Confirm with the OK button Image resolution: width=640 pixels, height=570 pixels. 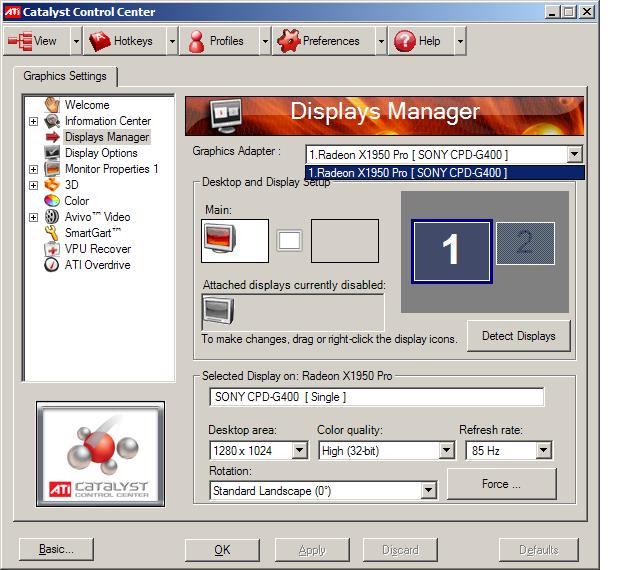tap(222, 550)
